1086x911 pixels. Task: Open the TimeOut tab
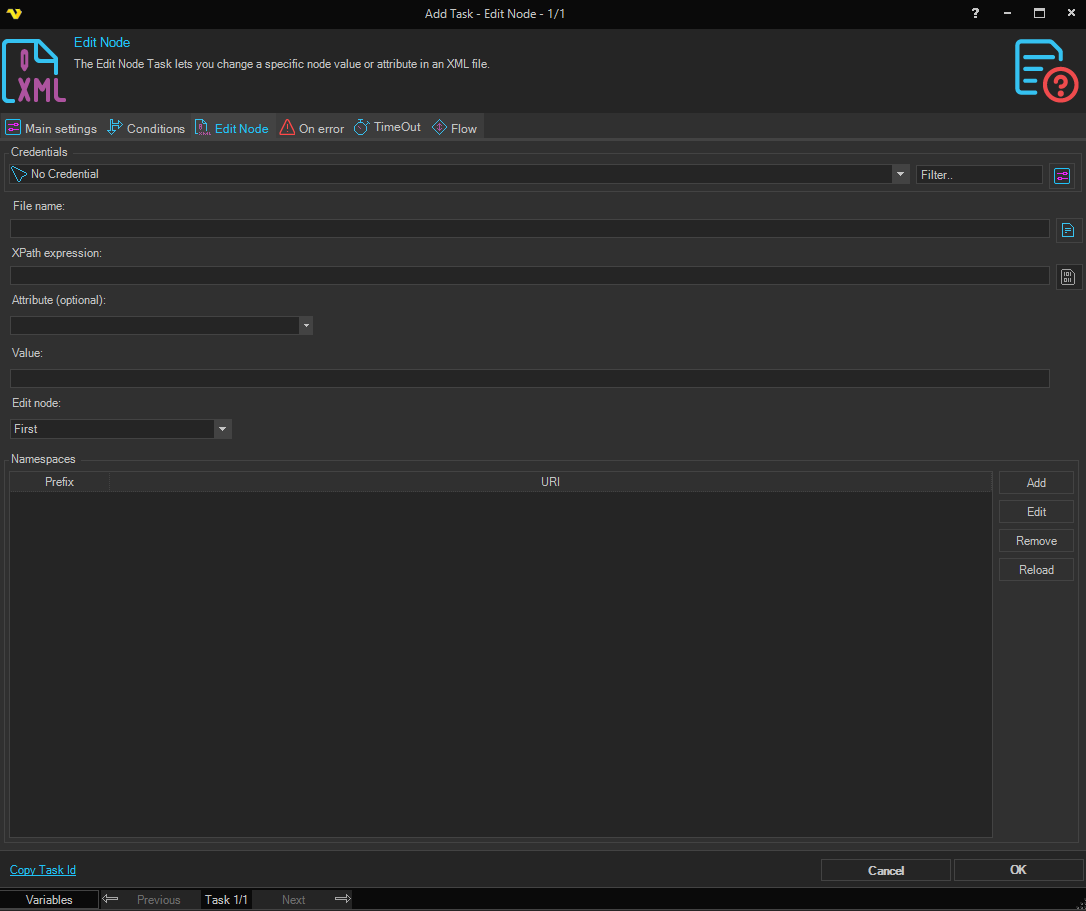(x=387, y=127)
